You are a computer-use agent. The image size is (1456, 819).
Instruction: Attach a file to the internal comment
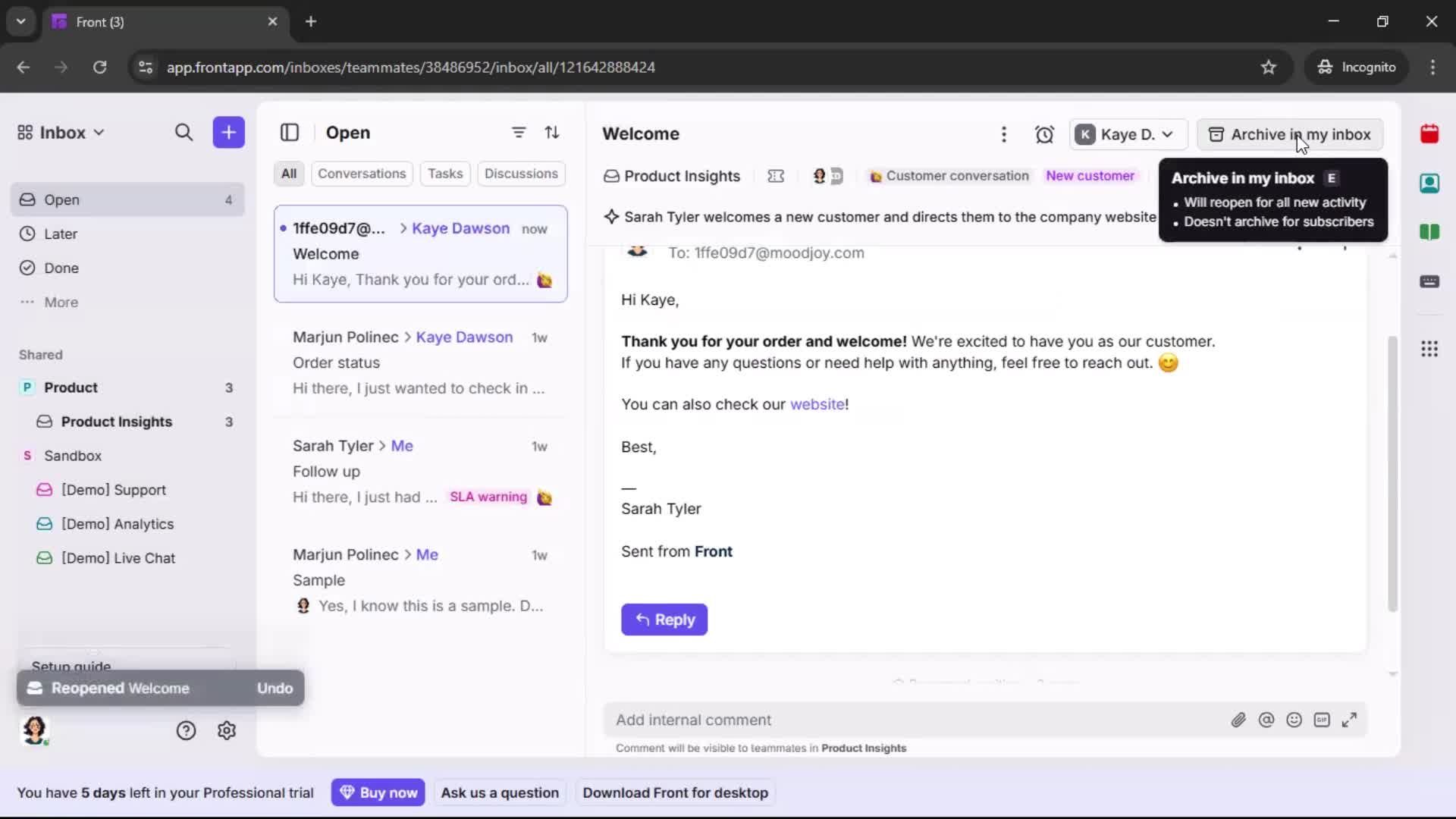click(x=1239, y=720)
